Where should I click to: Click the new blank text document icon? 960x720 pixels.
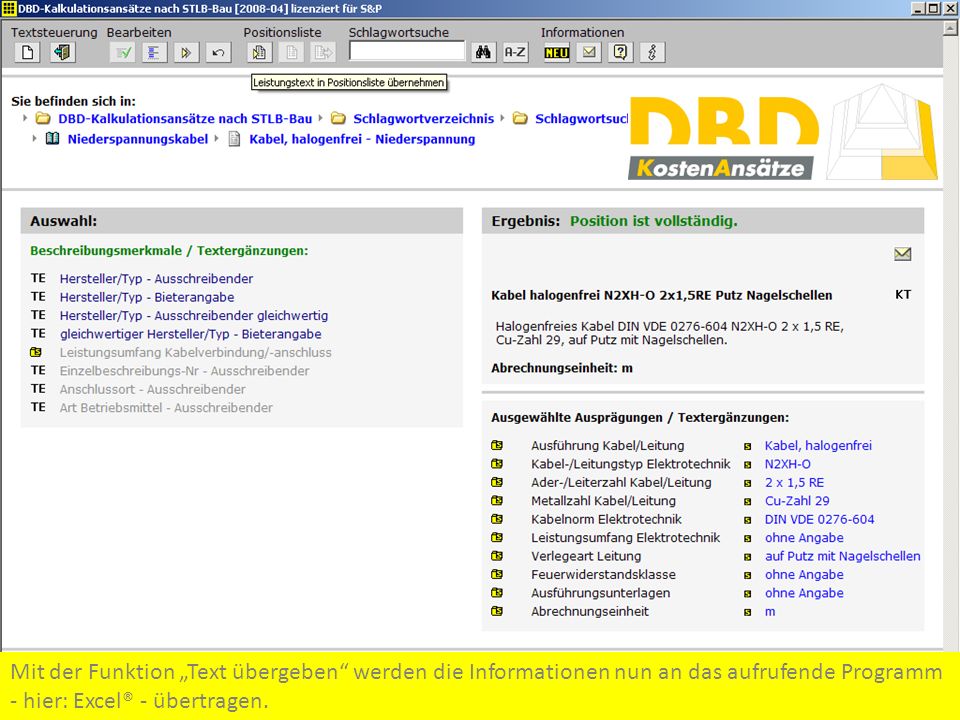28,53
